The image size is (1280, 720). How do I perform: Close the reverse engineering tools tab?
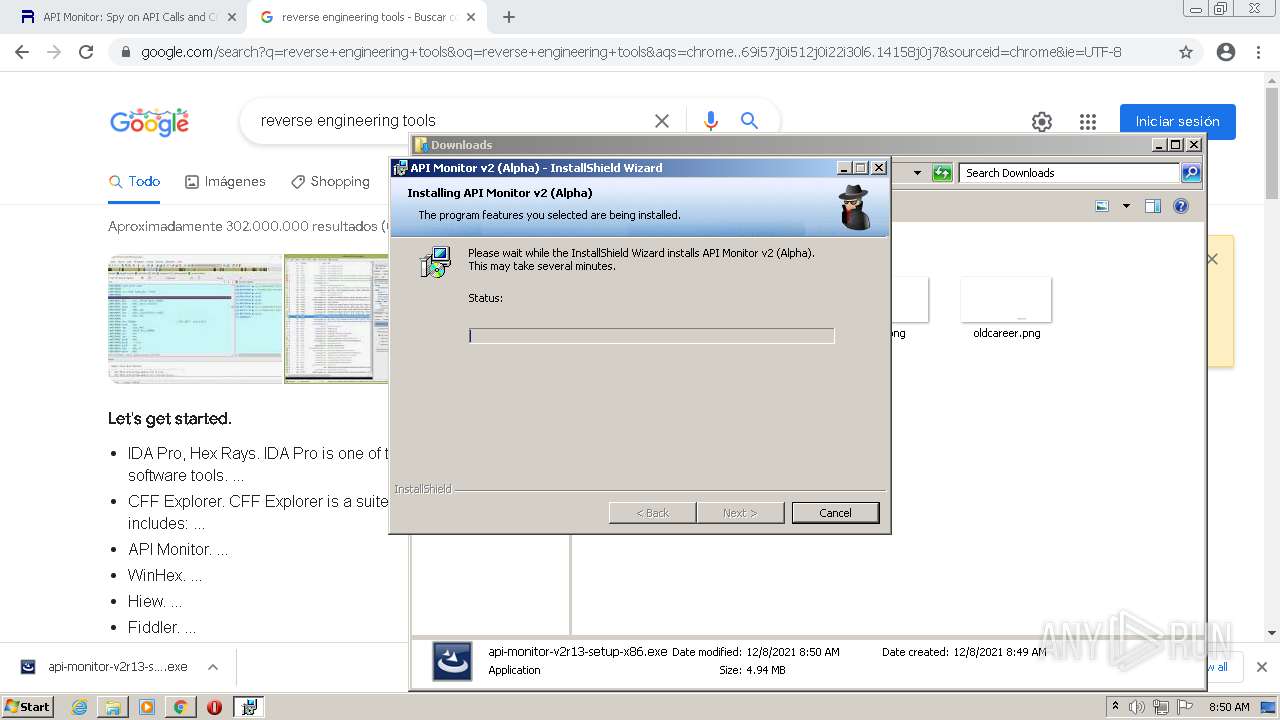pyautogui.click(x=471, y=17)
